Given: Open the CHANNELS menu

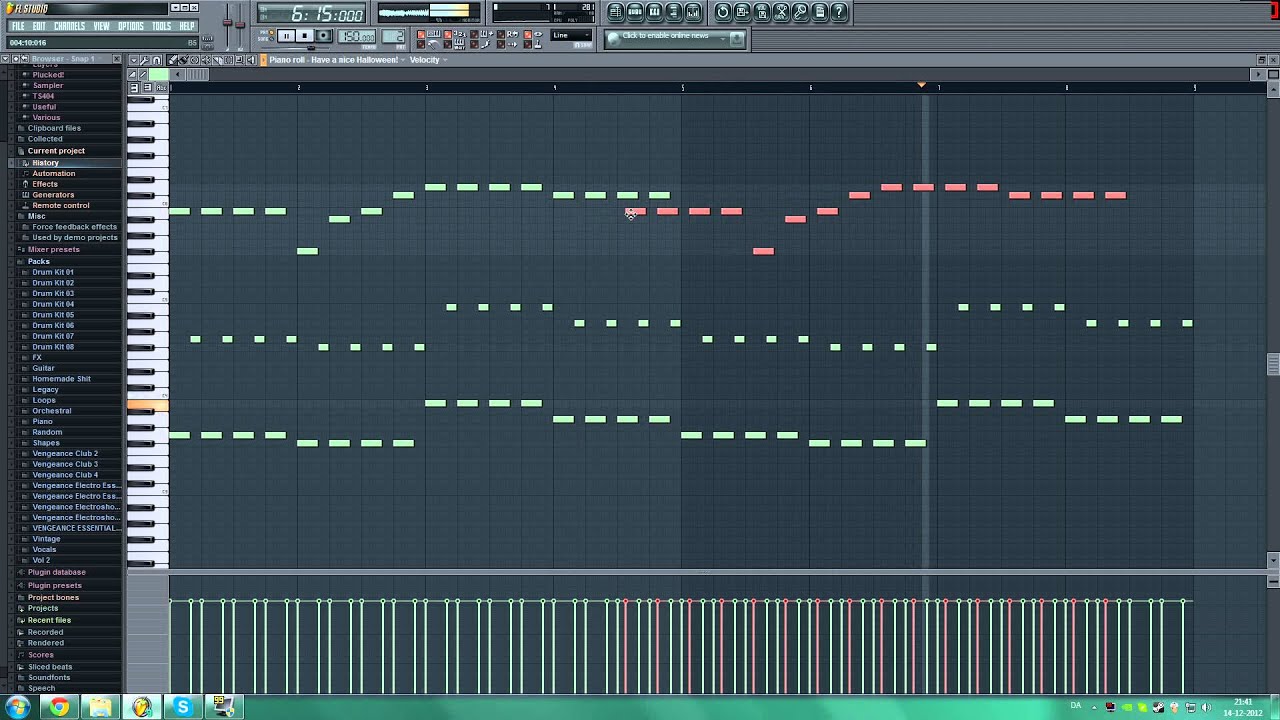Looking at the screenshot, I should point(69,26).
